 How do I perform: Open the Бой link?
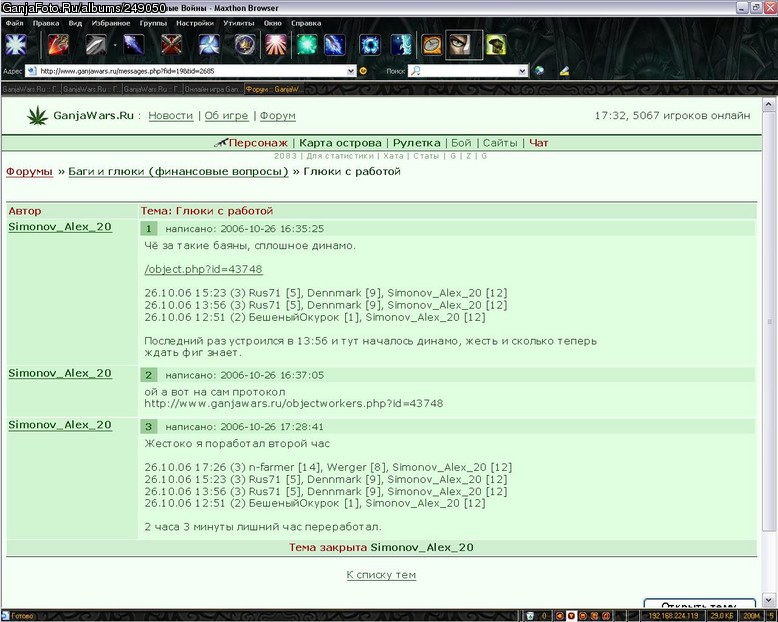461,143
